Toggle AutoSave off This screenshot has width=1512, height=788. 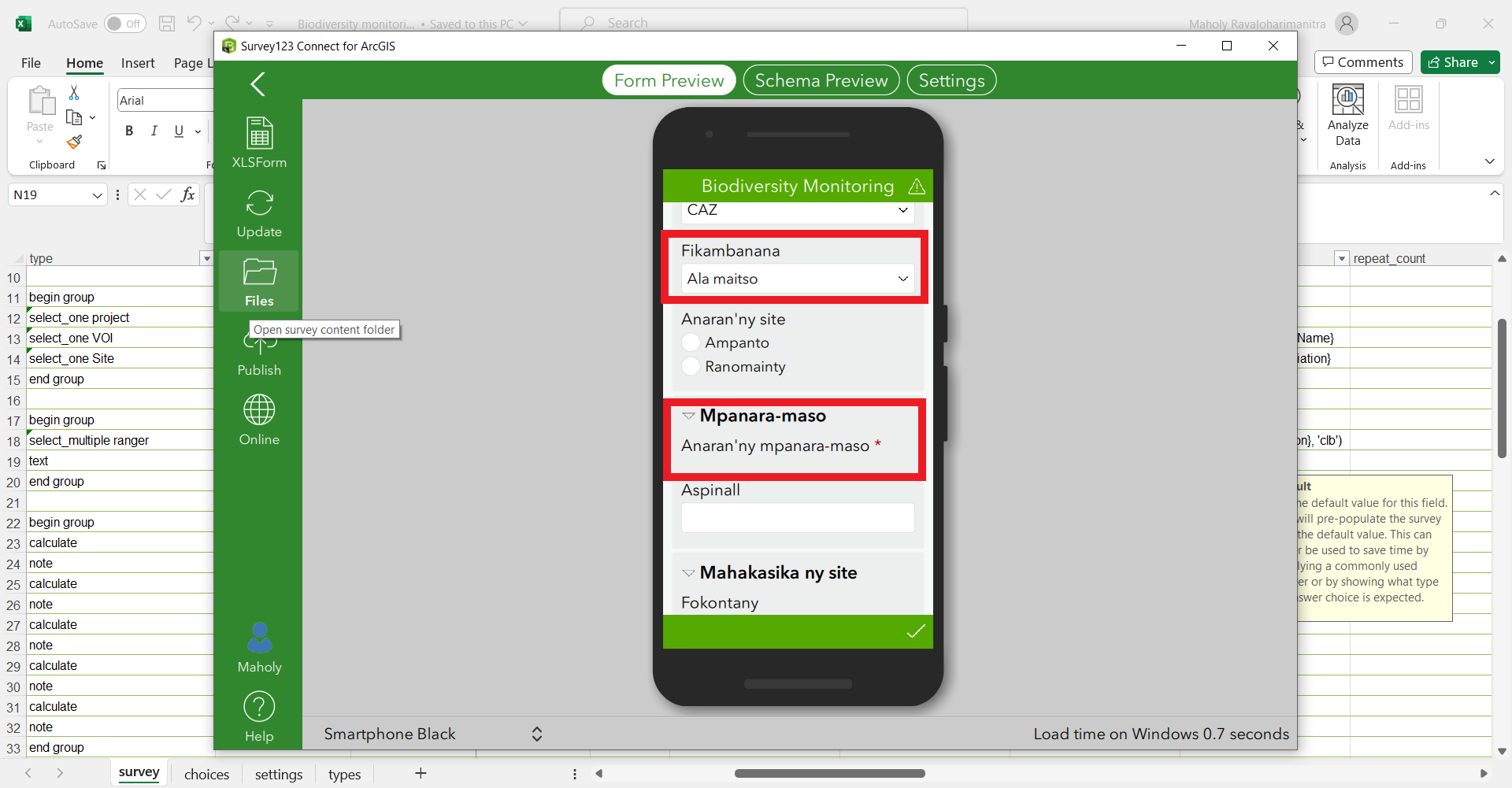click(124, 23)
